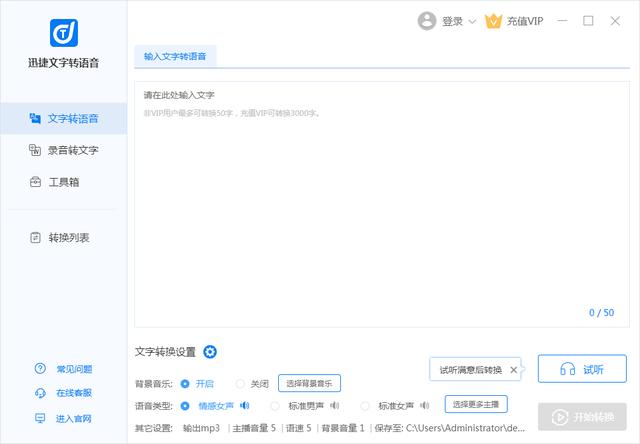Click the 输出mp3 setting text
The height and width of the screenshot is (444, 640).
pyautogui.click(x=202, y=428)
